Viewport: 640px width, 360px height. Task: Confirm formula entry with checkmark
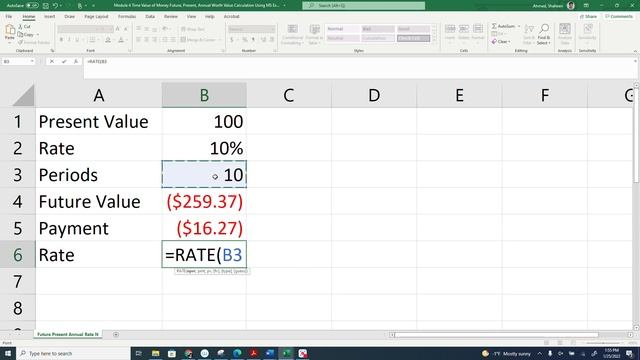click(x=64, y=61)
